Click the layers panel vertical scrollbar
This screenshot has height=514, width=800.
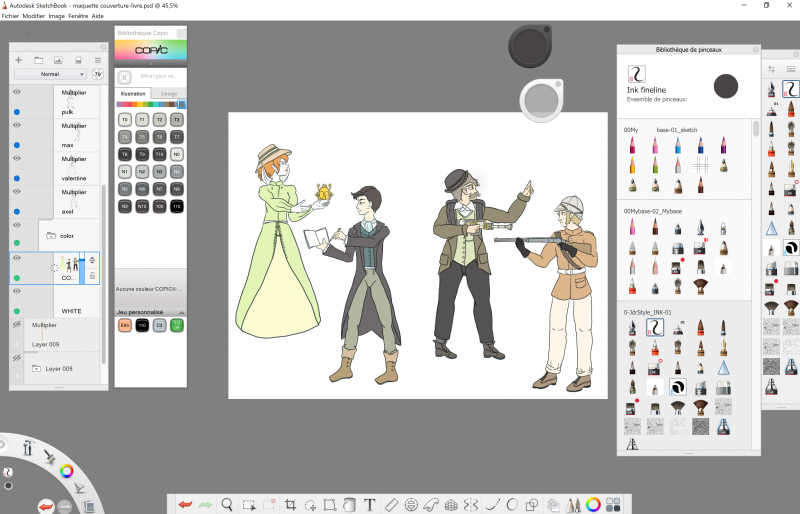click(104, 274)
